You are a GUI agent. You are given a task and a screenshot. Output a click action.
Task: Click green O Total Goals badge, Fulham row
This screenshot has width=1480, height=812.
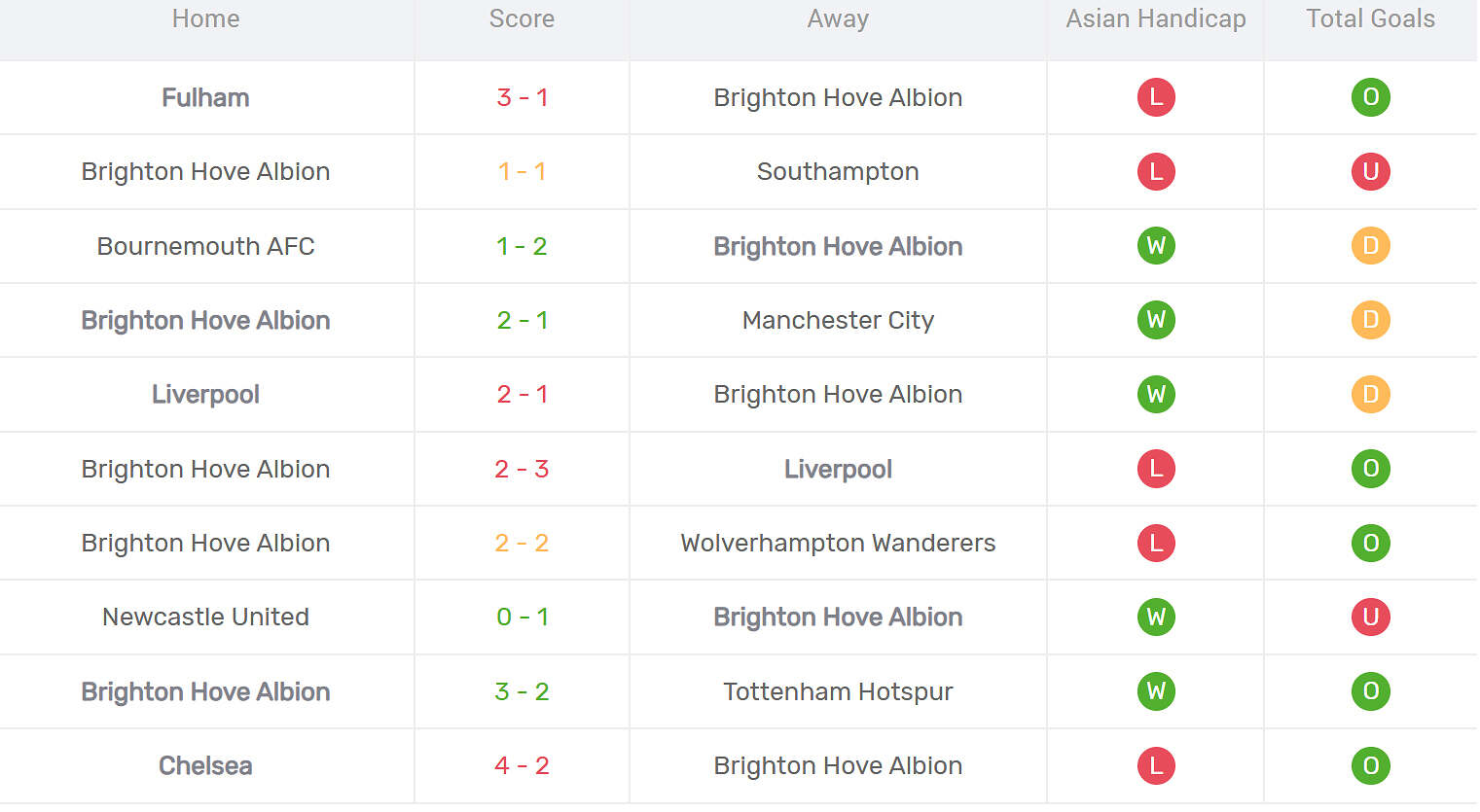[x=1370, y=97]
